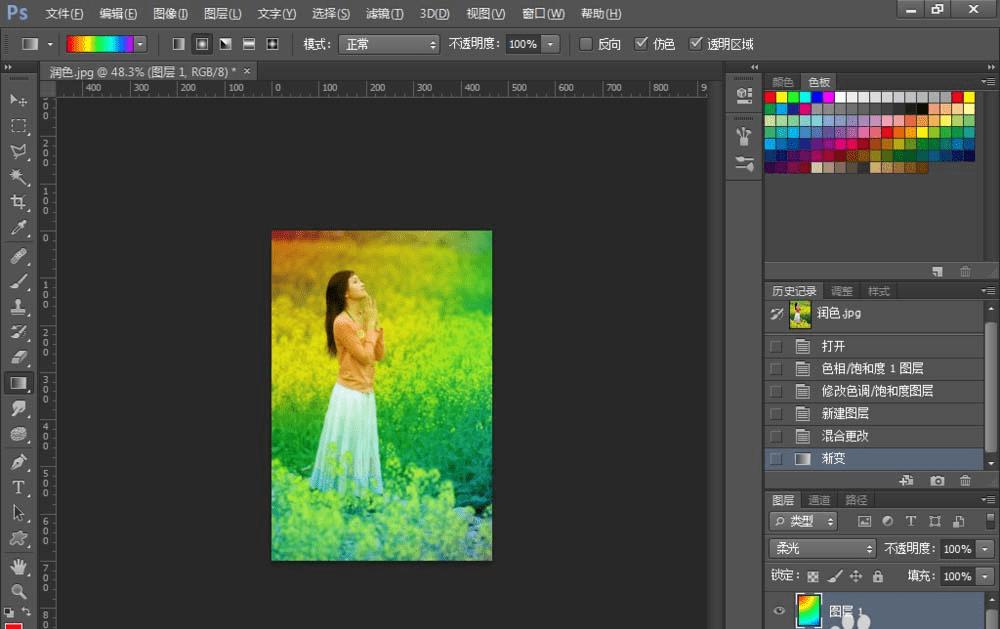Image resolution: width=1000 pixels, height=629 pixels.
Task: Click the camera snapshot icon in History panel
Action: point(937,481)
